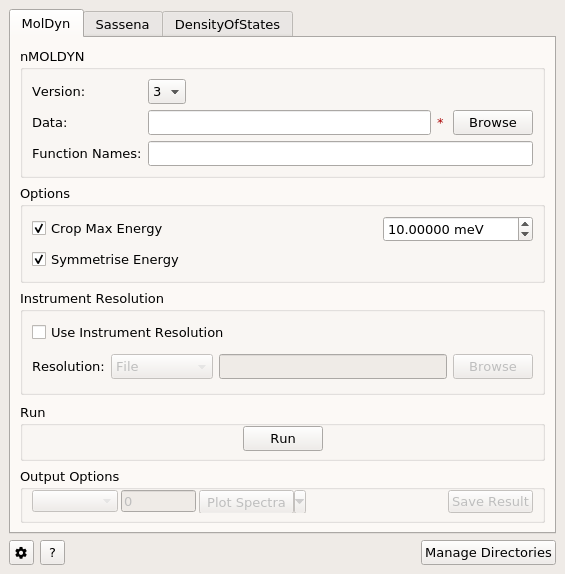Viewport: 565px width, 574px height.
Task: Focus the Function Names input field
Action: [x=340, y=154]
